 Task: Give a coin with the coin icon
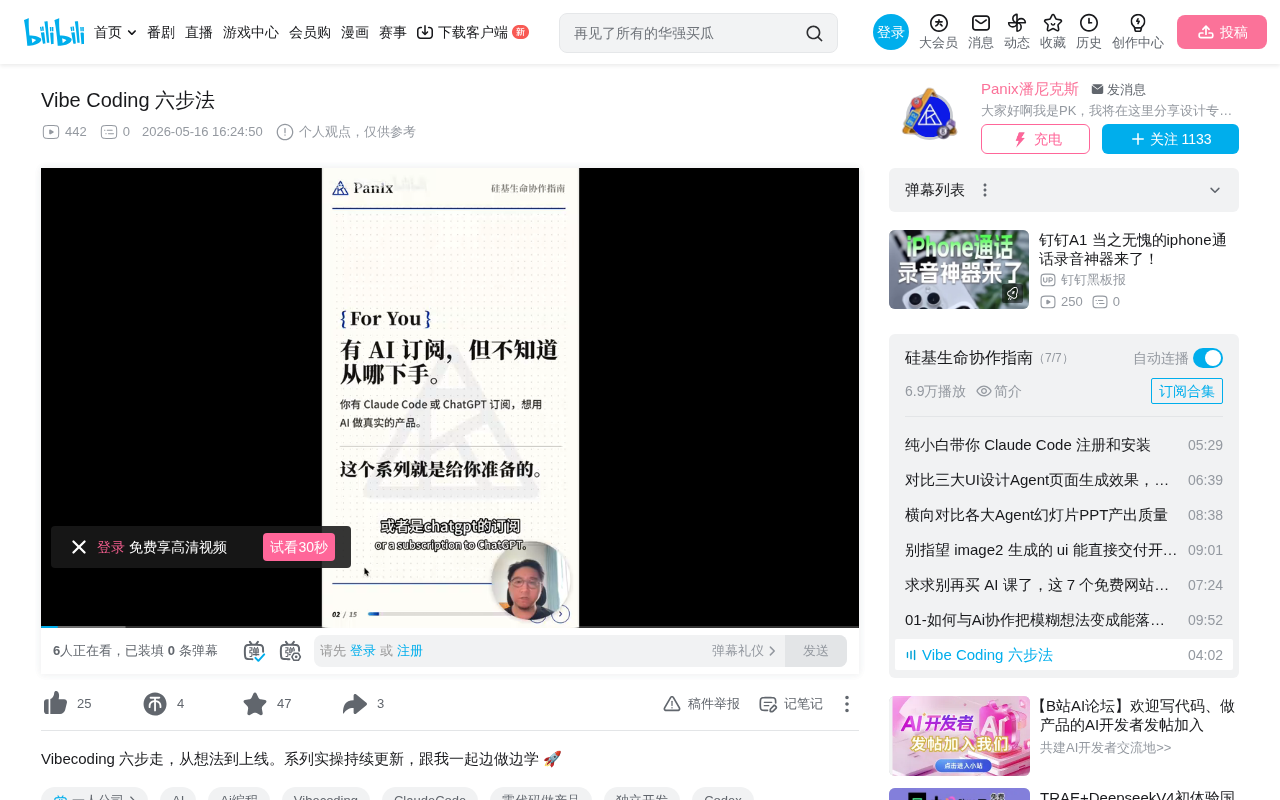[x=155, y=704]
